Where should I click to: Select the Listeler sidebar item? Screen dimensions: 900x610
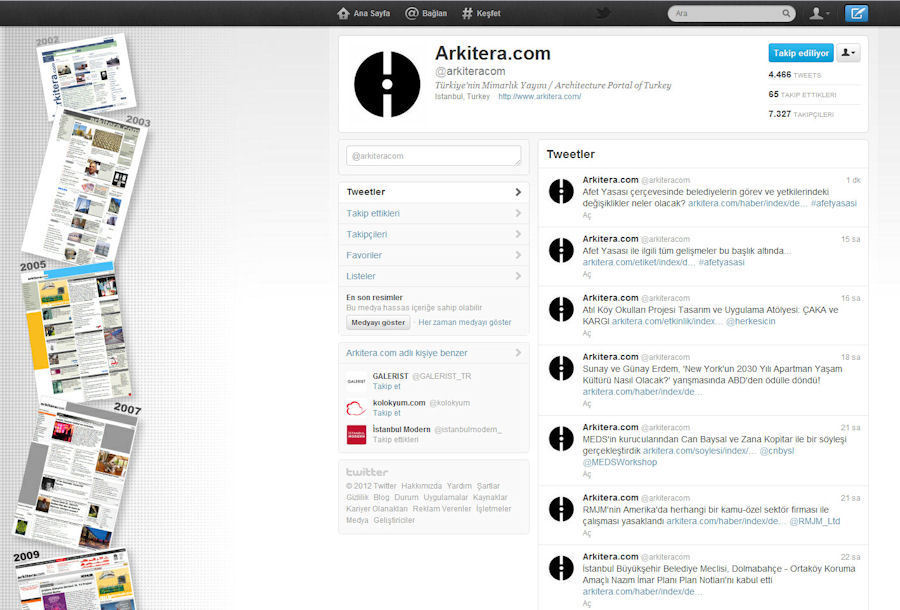point(434,276)
